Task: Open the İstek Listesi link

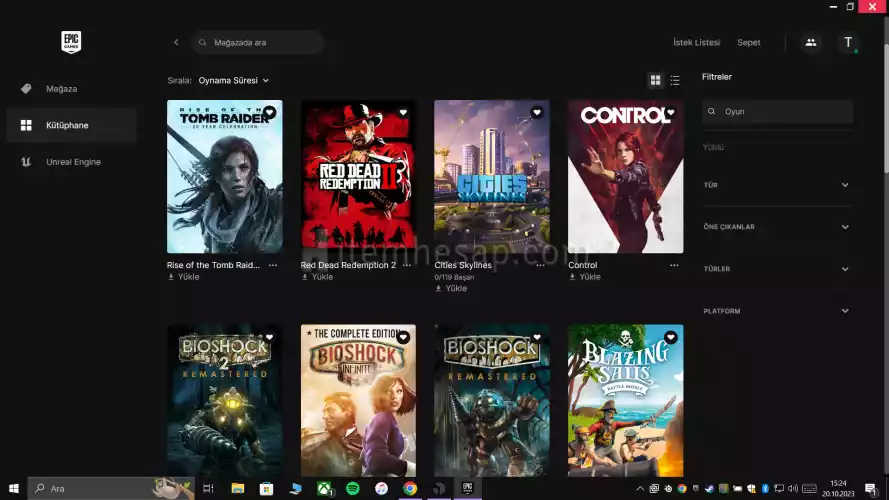Action: pyautogui.click(x=696, y=43)
